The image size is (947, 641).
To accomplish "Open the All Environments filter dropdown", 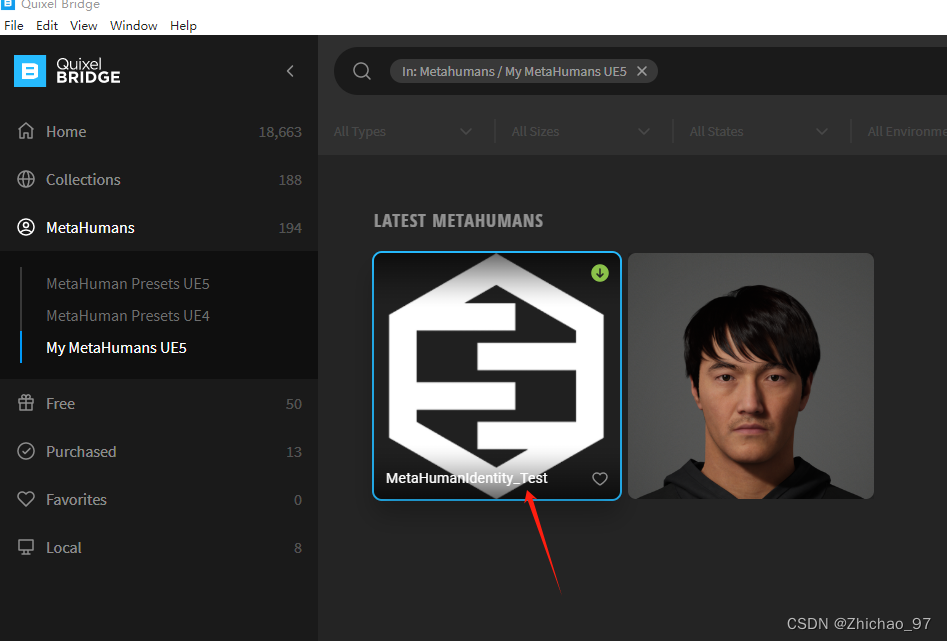I will (906, 131).
